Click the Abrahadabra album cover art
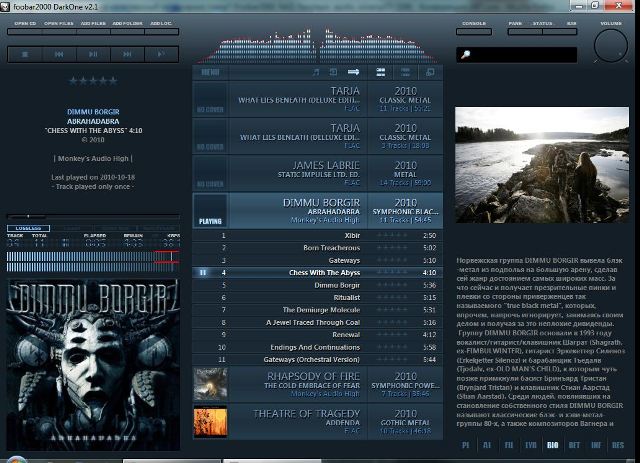Viewport: 640px width, 463px height. pyautogui.click(x=93, y=365)
